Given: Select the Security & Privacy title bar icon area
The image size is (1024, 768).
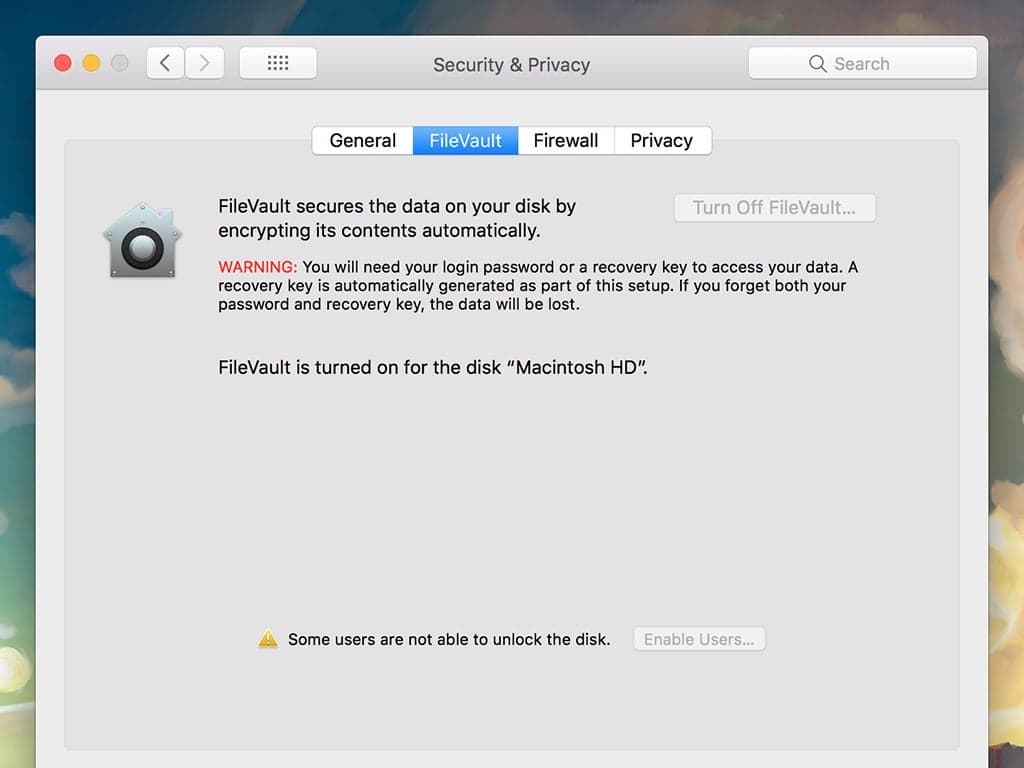Looking at the screenshot, I should [511, 64].
